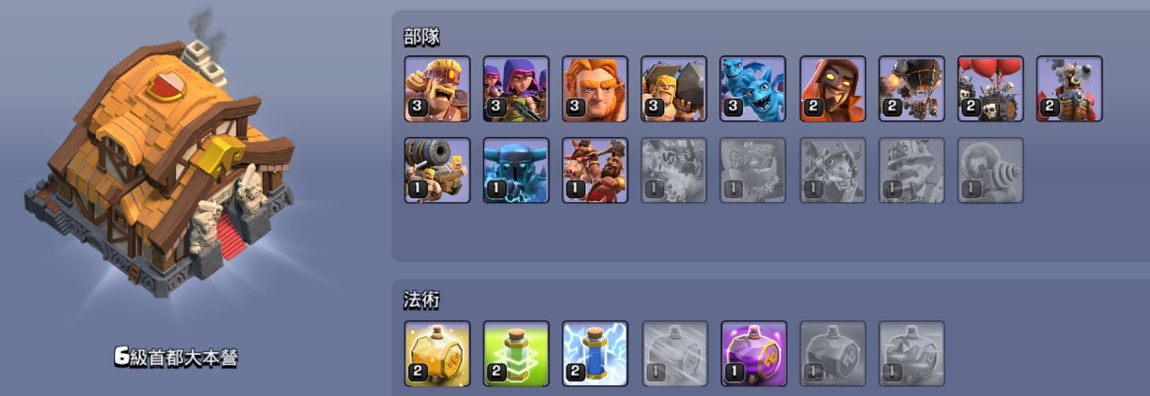Tap the locked Super Dragon icon

[x=674, y=170]
